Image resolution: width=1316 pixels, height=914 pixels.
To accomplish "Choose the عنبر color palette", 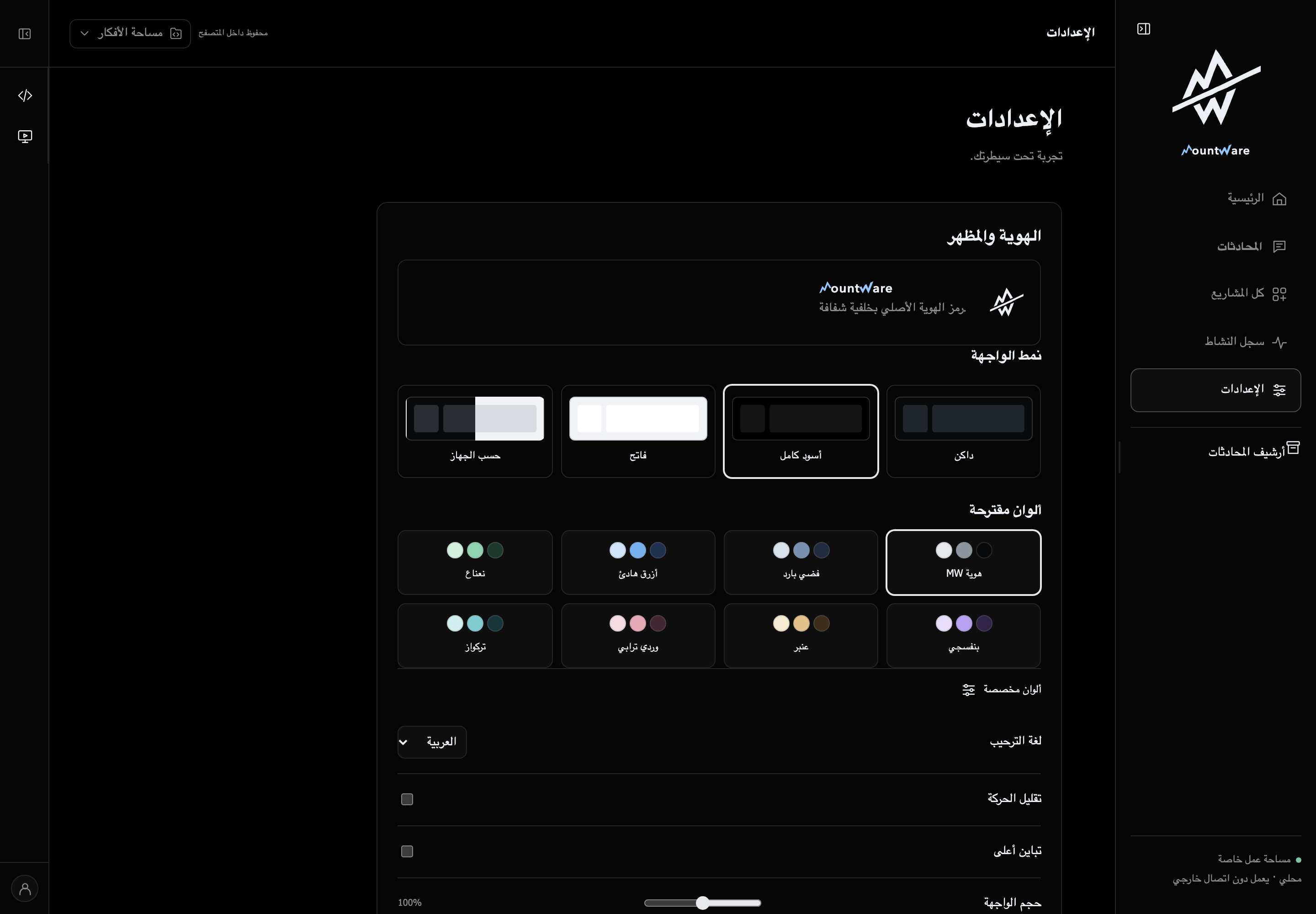I will (x=801, y=636).
